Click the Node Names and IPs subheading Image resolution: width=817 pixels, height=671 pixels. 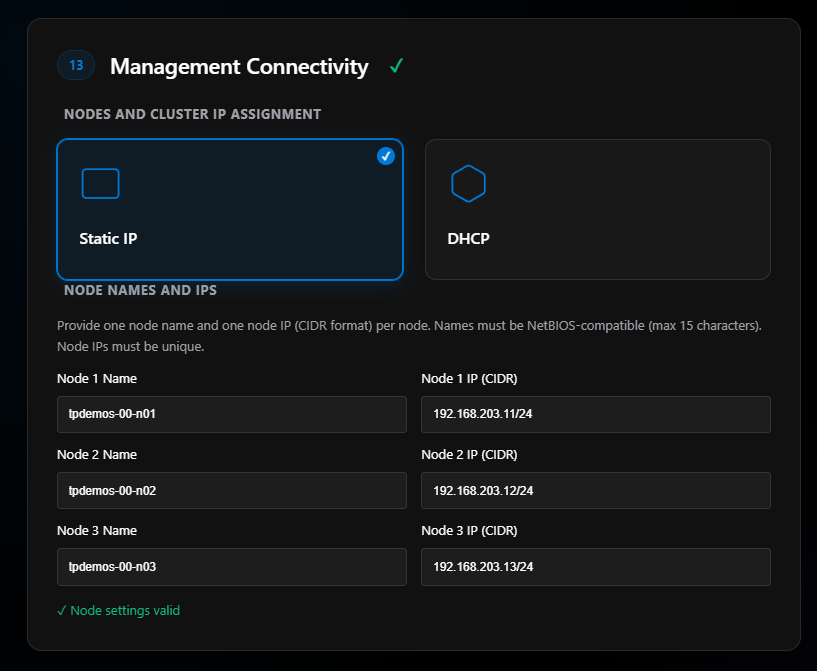140,290
